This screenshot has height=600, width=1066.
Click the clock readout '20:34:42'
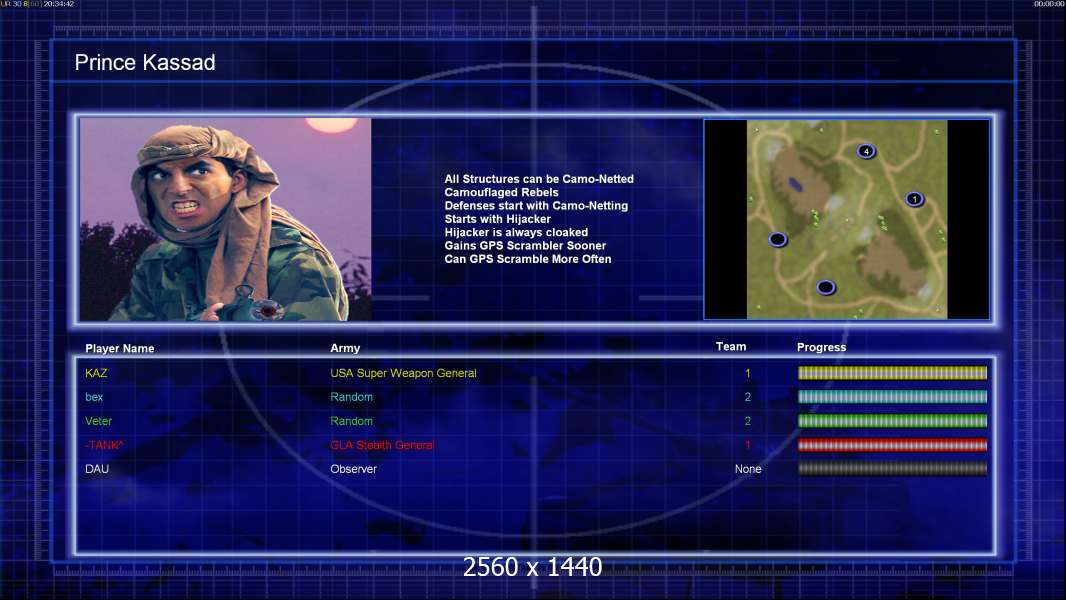click(x=59, y=4)
